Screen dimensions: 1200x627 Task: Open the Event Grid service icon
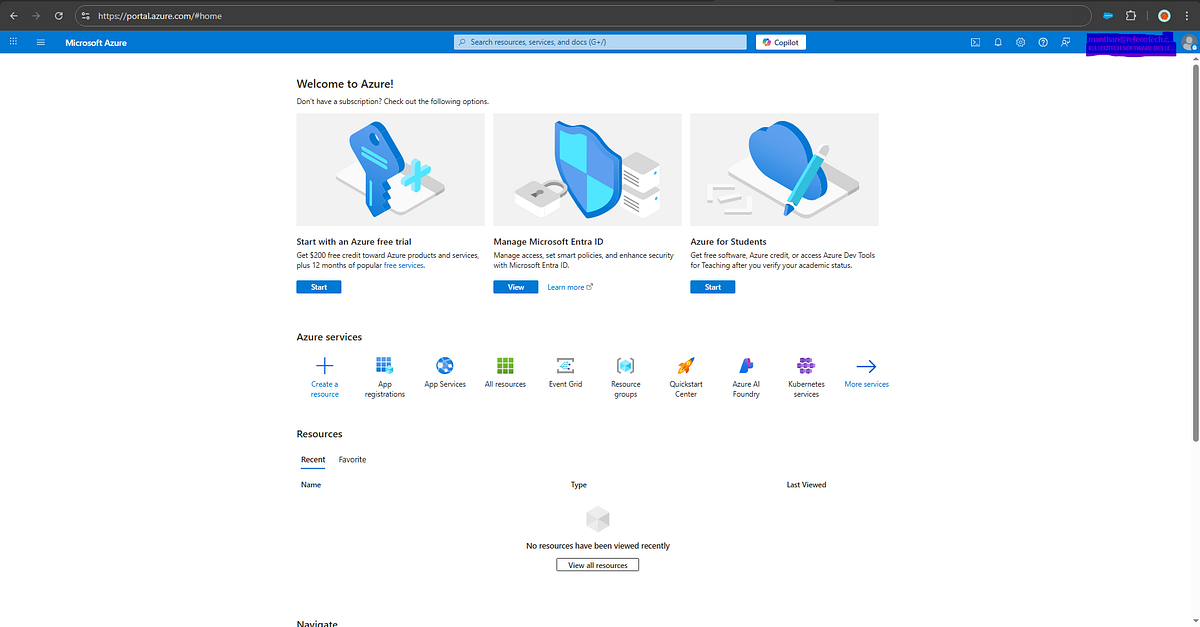point(565,366)
